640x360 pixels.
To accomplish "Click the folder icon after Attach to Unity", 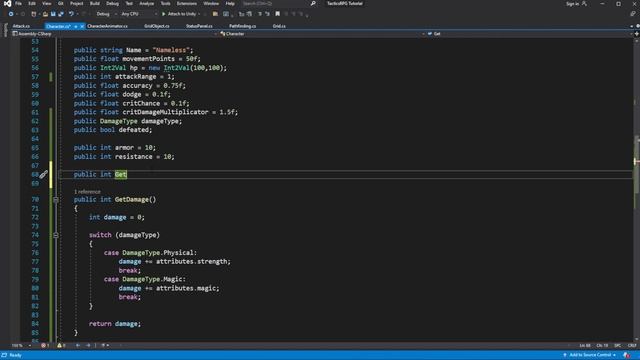I will tap(215, 14).
